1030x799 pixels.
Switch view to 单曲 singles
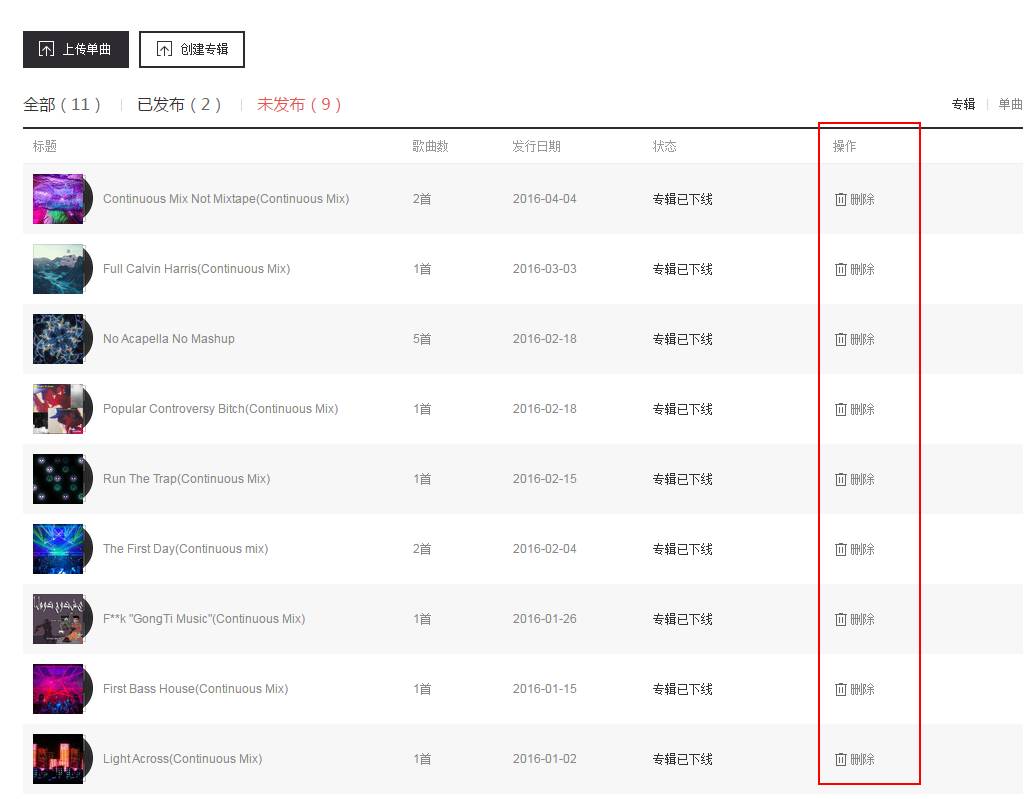click(x=1010, y=104)
